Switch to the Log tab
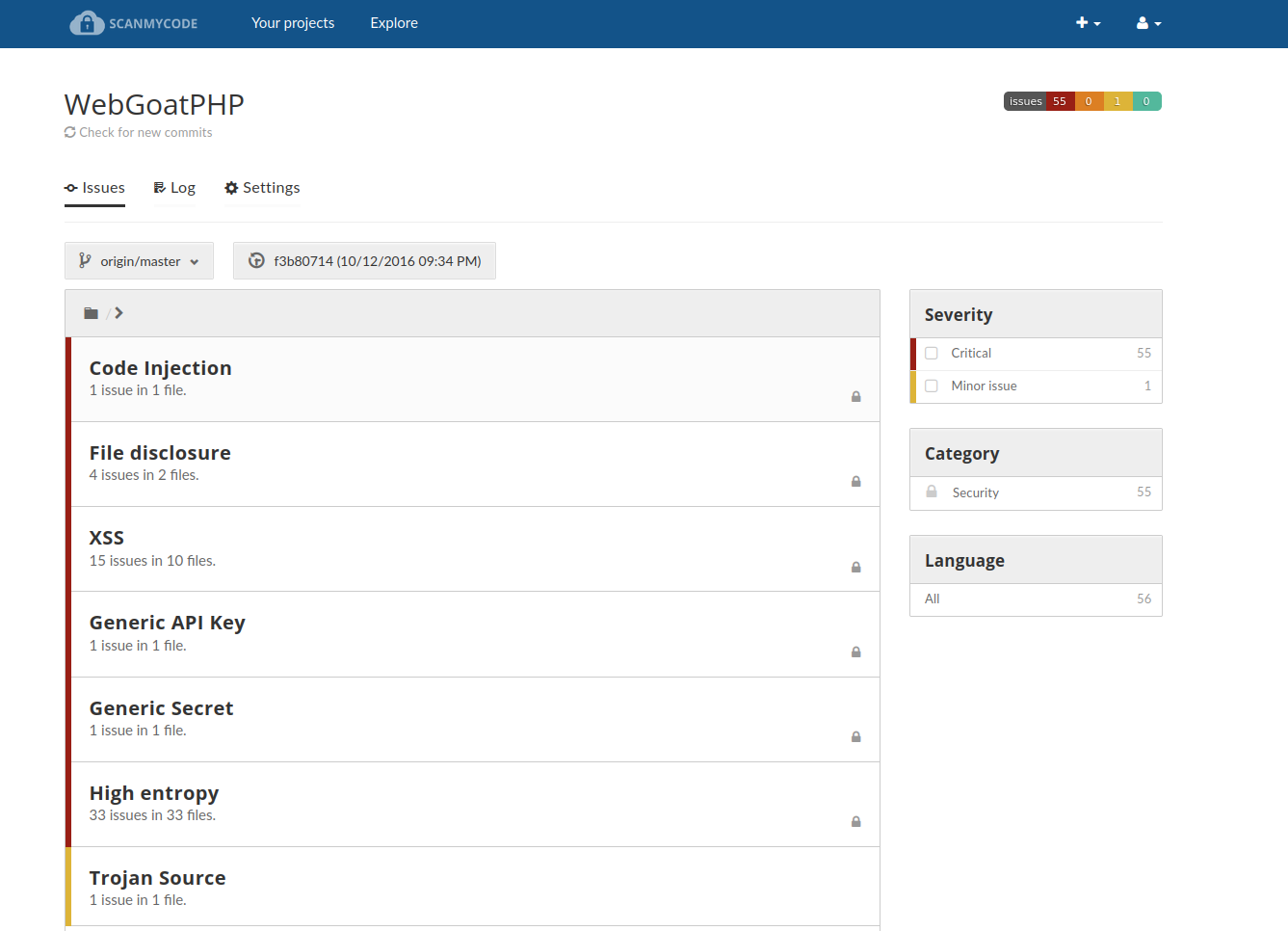 click(174, 188)
